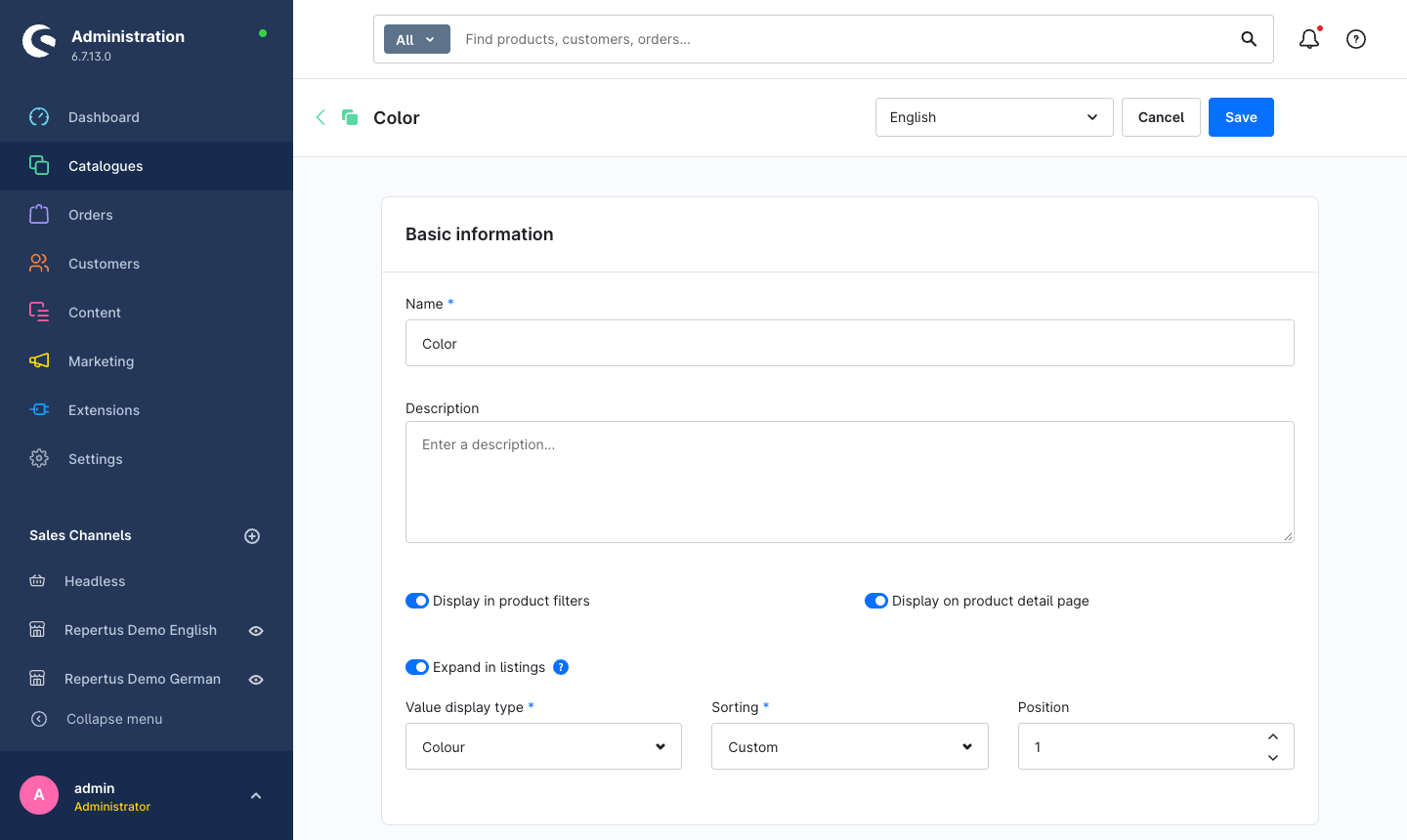Expand the admin user menu chevron

point(256,796)
